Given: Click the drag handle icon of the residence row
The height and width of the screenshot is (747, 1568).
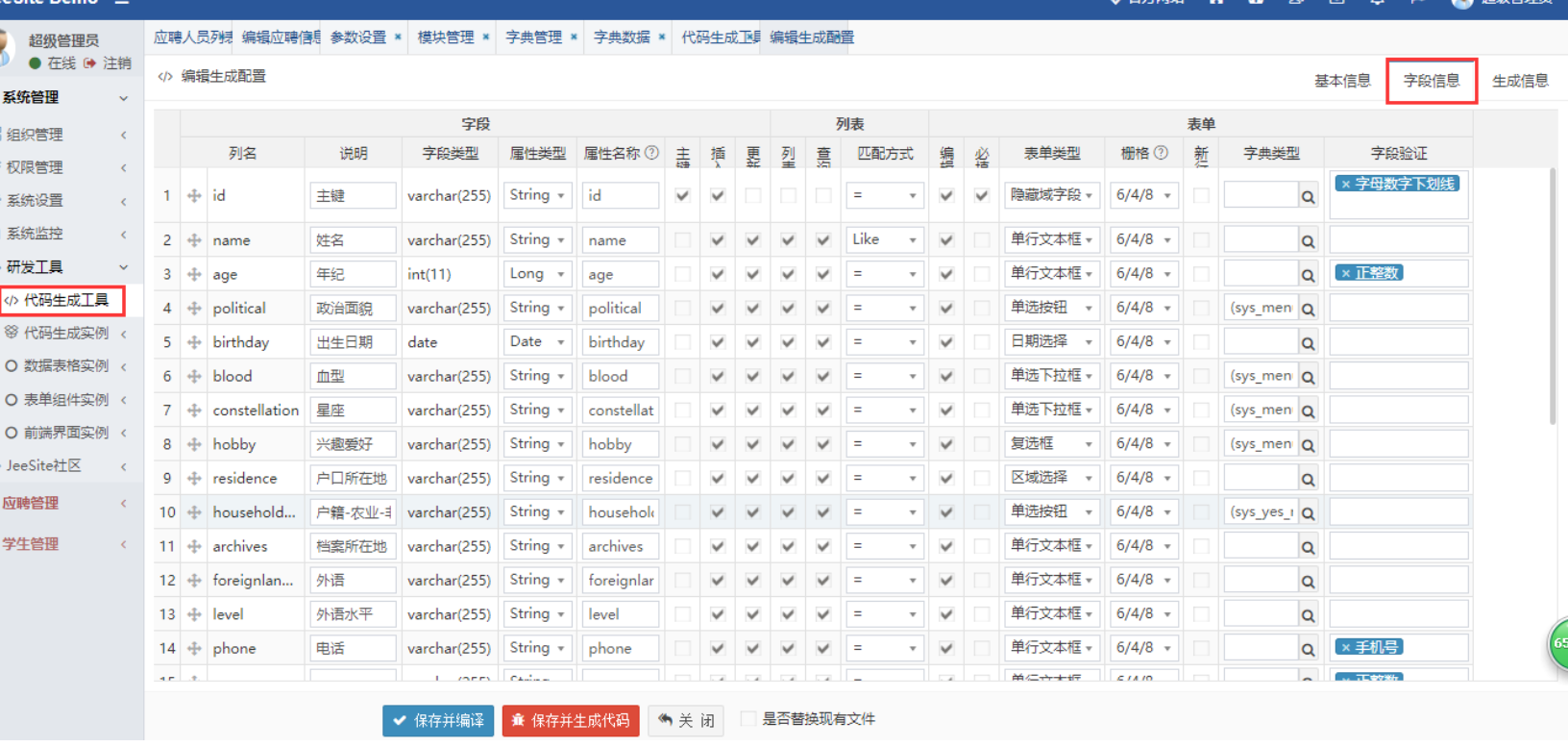Looking at the screenshot, I should click(x=194, y=478).
